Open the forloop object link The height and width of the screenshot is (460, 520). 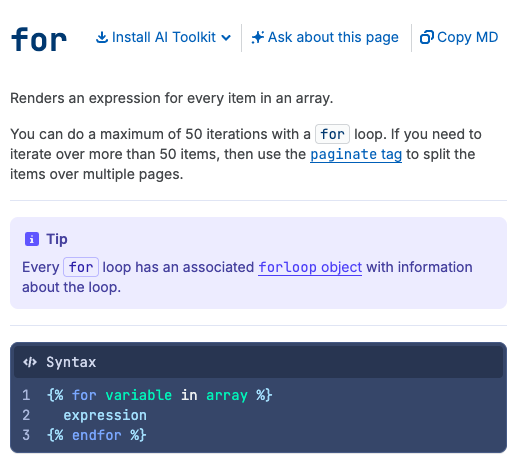point(310,267)
